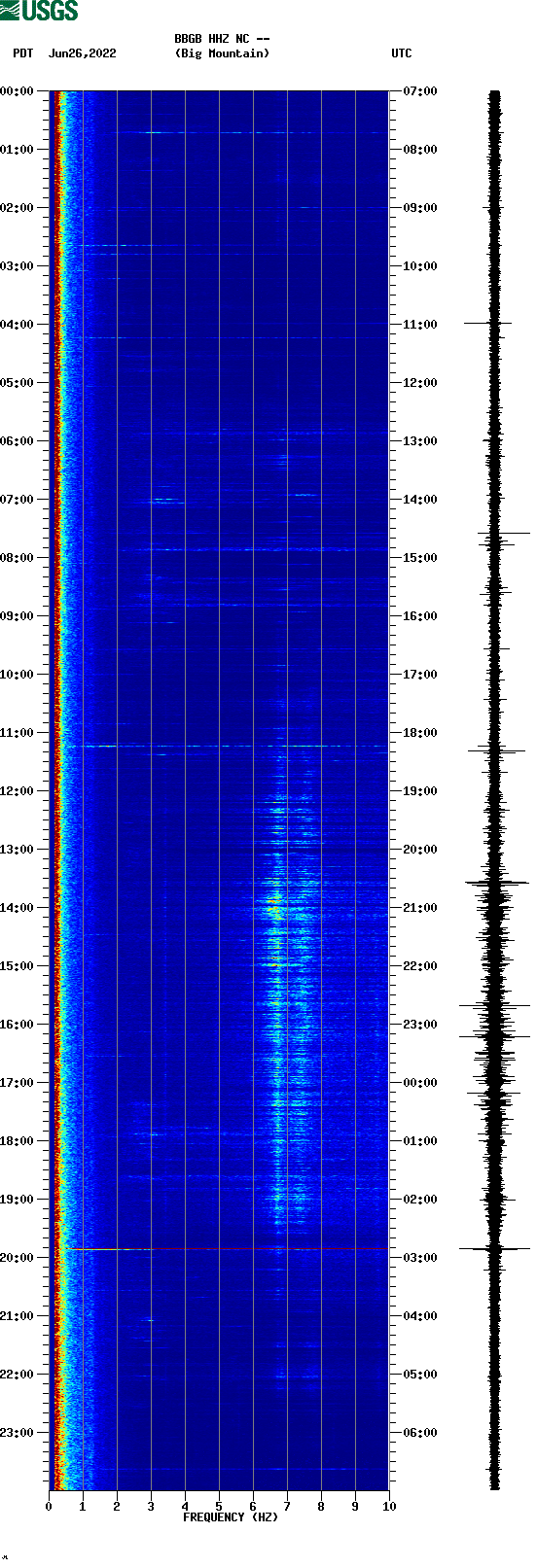
Task: Click the (Big Mountain) subtitle
Action: (222, 53)
